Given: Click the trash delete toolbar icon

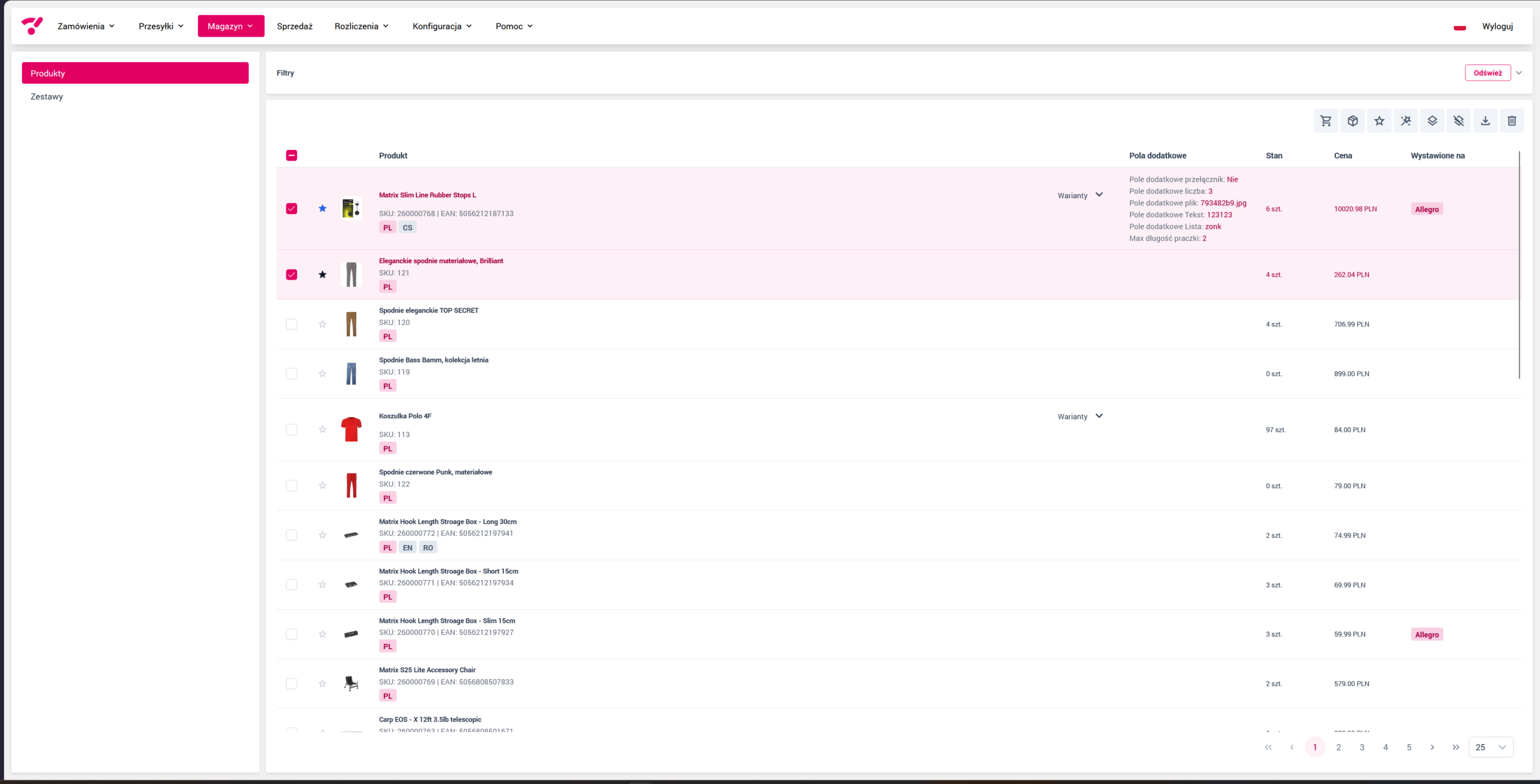Looking at the screenshot, I should (1512, 121).
